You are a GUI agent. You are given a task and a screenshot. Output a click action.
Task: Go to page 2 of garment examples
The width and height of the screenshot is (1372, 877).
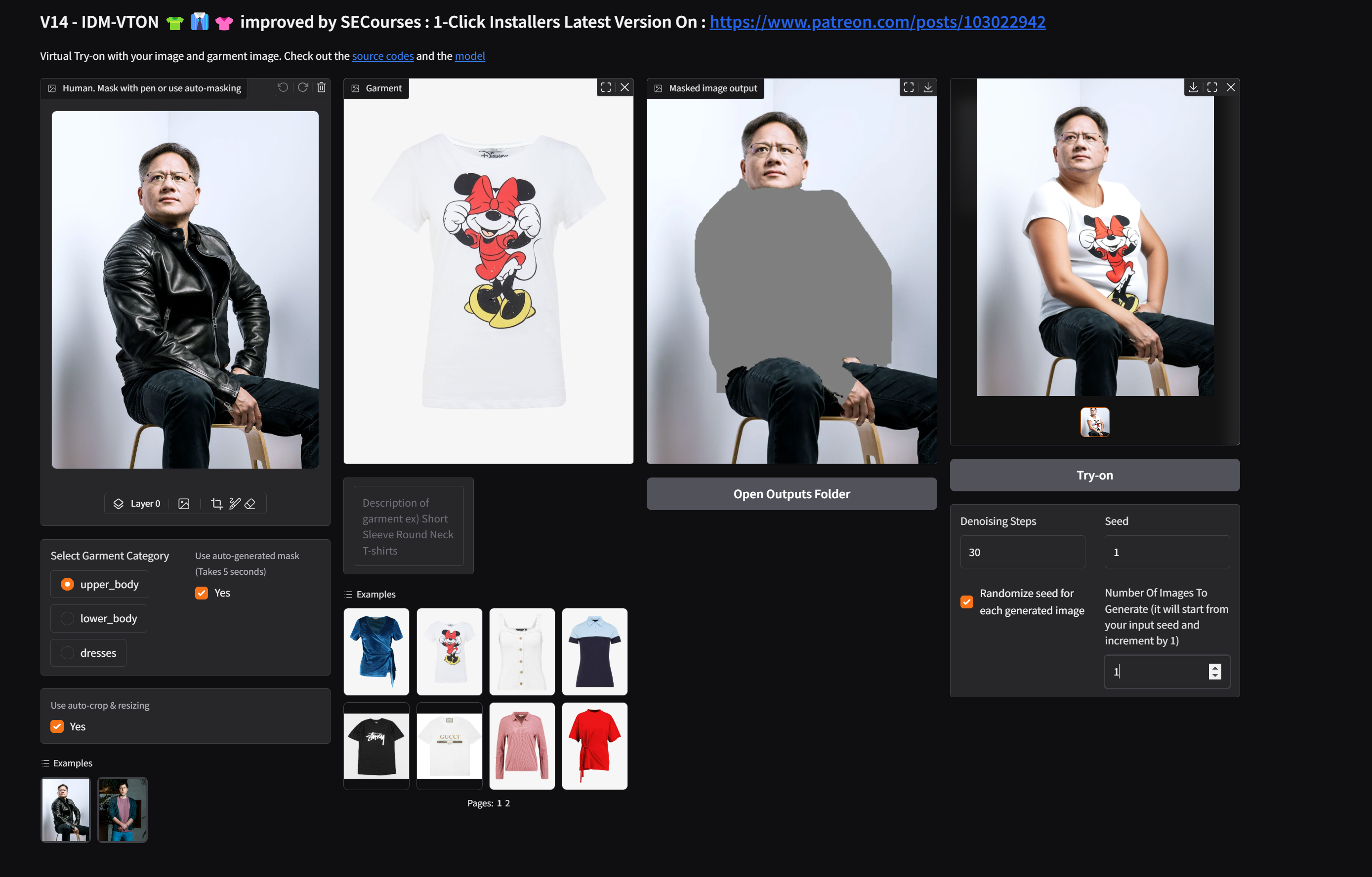pos(507,803)
